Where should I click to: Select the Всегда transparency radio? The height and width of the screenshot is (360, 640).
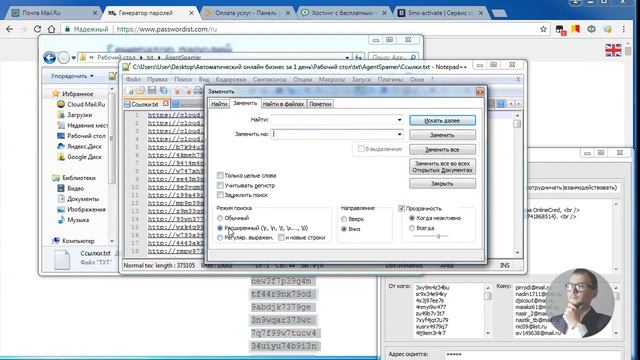412,228
